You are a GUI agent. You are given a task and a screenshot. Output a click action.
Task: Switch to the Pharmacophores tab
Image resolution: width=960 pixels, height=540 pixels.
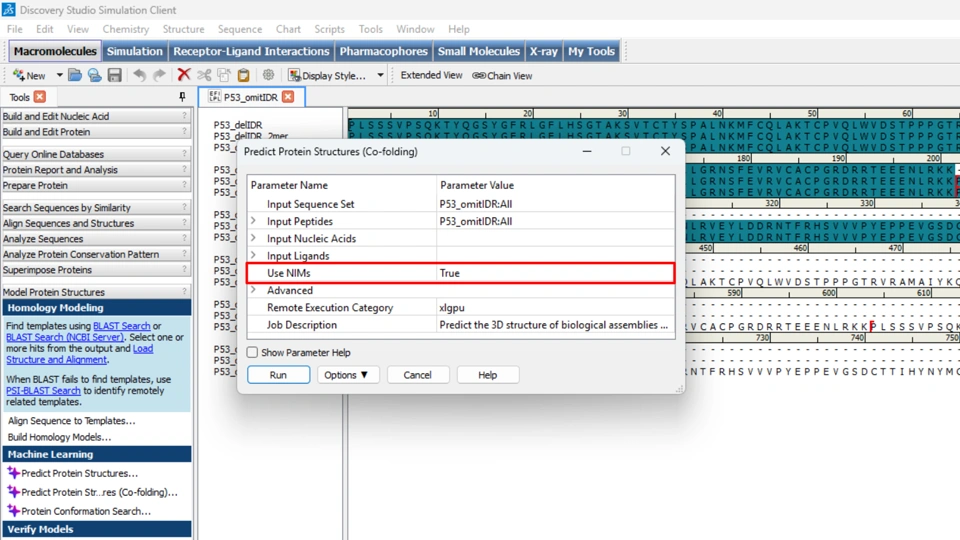click(383, 51)
